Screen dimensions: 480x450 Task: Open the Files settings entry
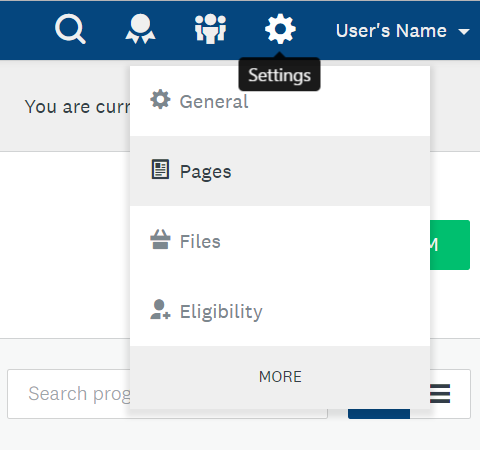280,241
